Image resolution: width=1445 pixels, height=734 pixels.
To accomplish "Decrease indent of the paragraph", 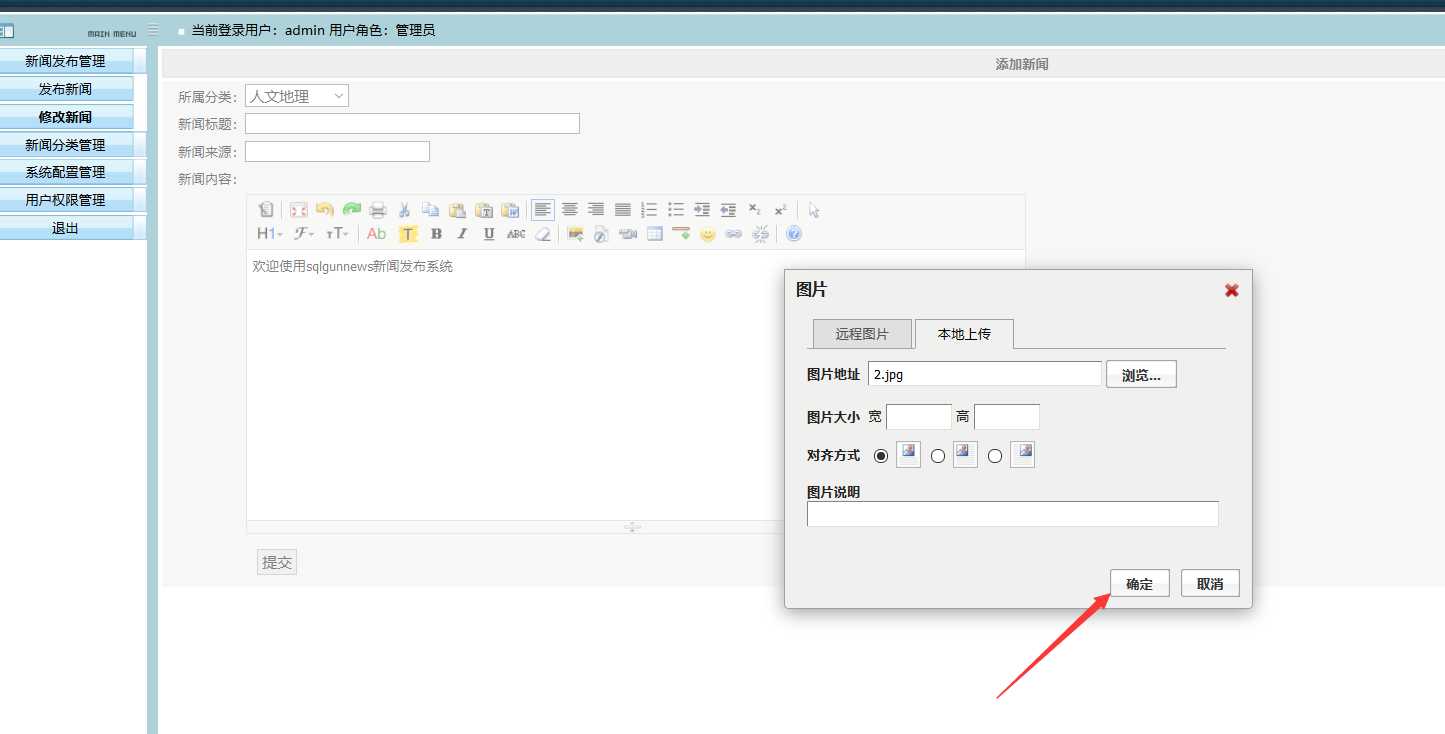I will (x=728, y=210).
